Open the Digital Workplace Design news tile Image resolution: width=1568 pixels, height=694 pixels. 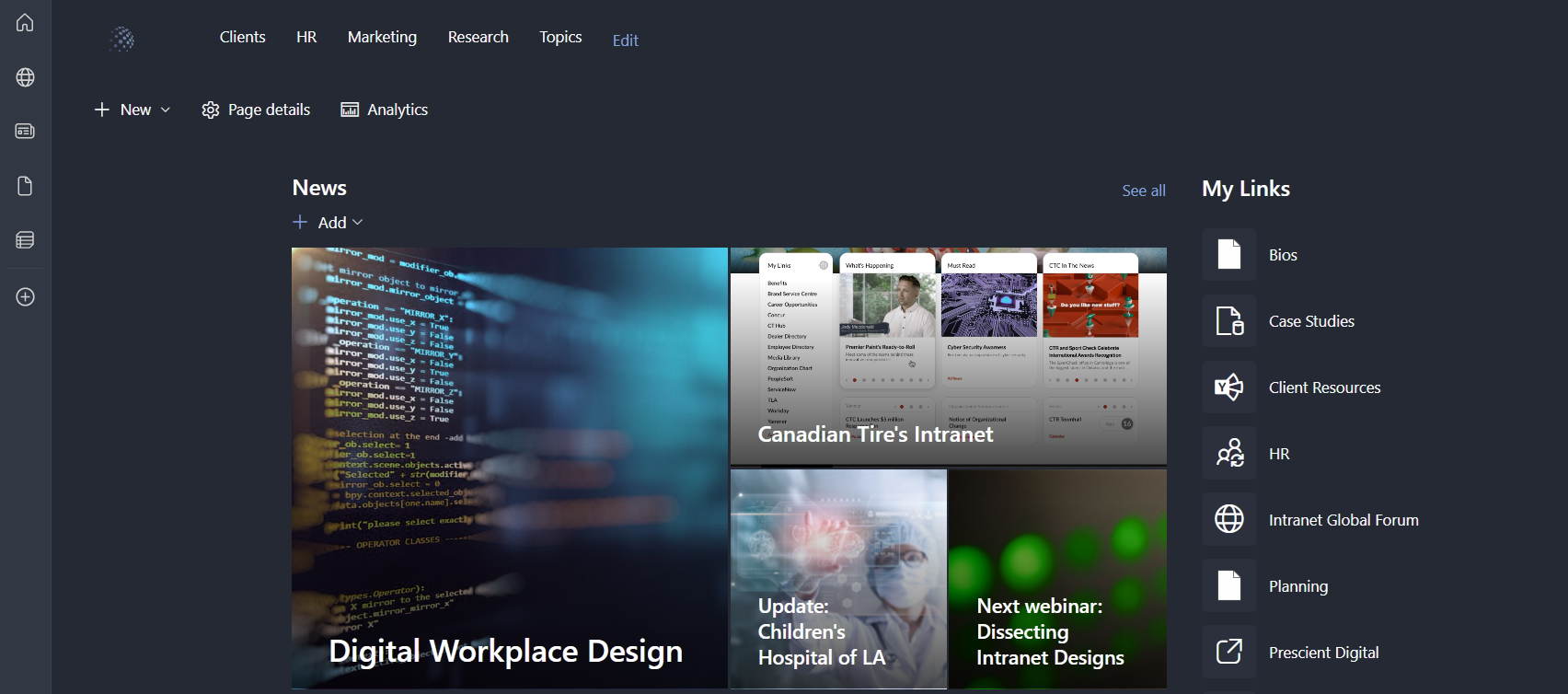pyautogui.click(x=509, y=468)
